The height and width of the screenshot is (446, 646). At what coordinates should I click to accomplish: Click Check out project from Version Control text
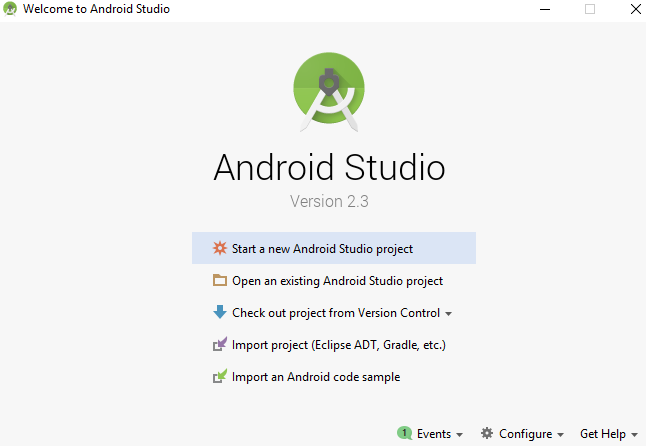(x=336, y=313)
